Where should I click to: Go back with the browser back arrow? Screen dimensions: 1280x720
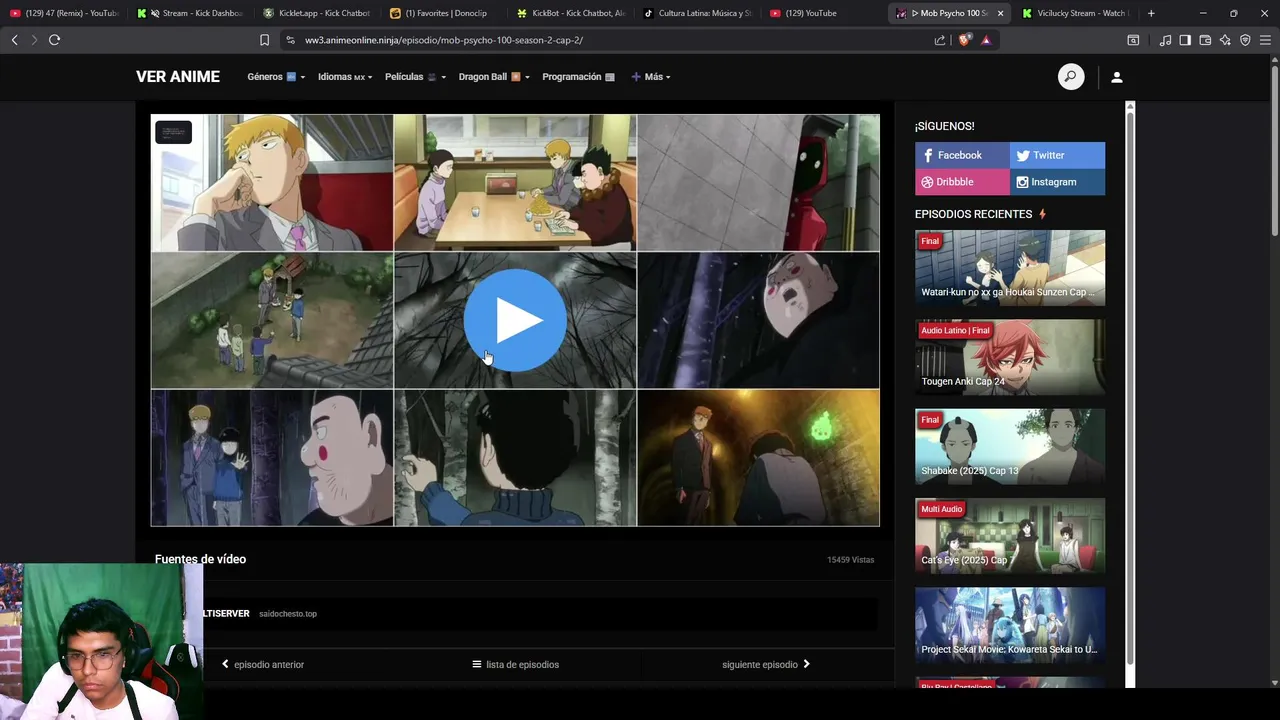(14, 40)
